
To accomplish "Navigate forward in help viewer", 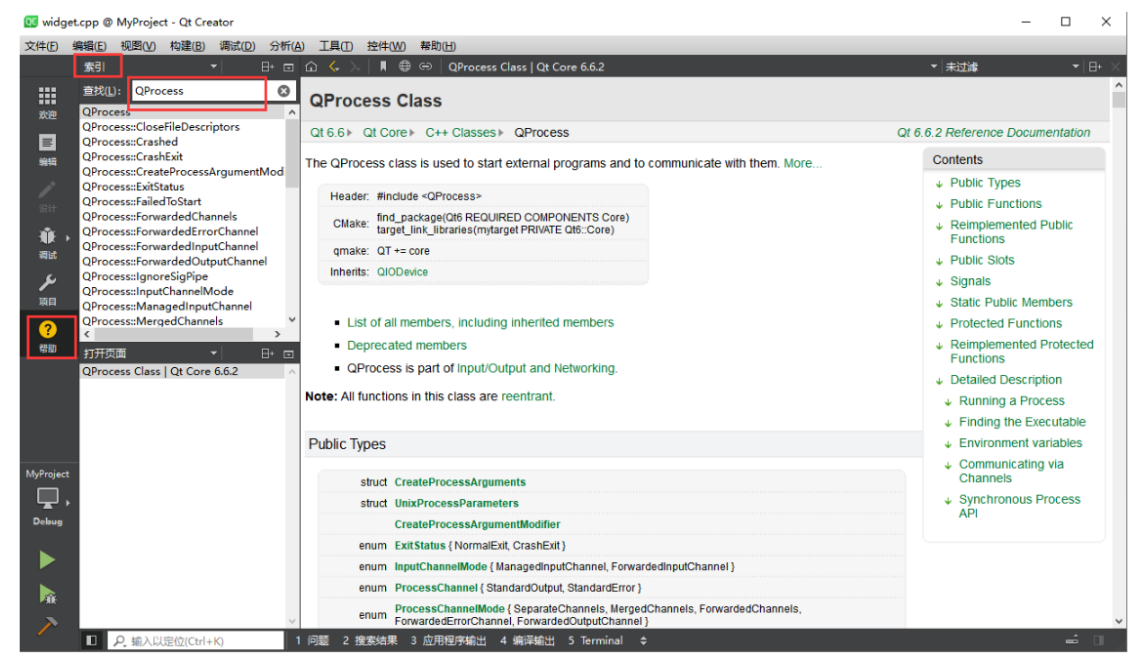I will click(x=355, y=67).
